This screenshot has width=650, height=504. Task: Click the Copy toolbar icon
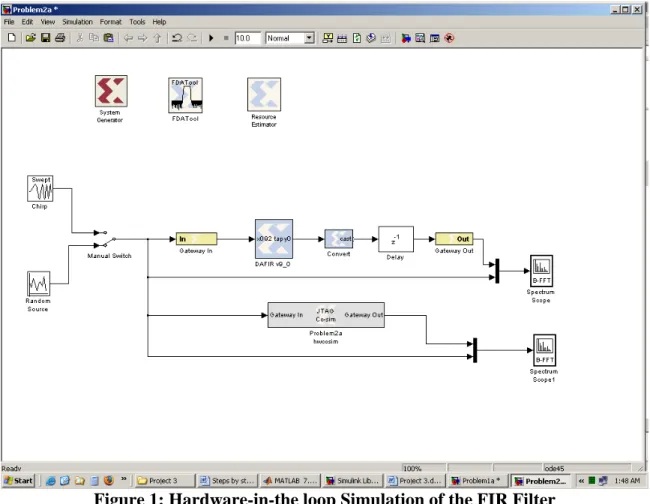pos(94,38)
